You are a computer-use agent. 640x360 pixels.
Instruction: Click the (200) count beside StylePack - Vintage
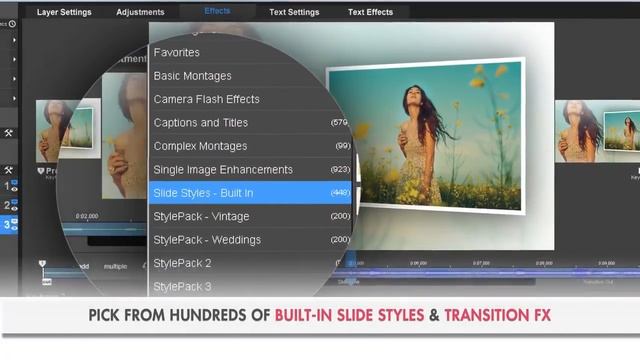coord(340,216)
